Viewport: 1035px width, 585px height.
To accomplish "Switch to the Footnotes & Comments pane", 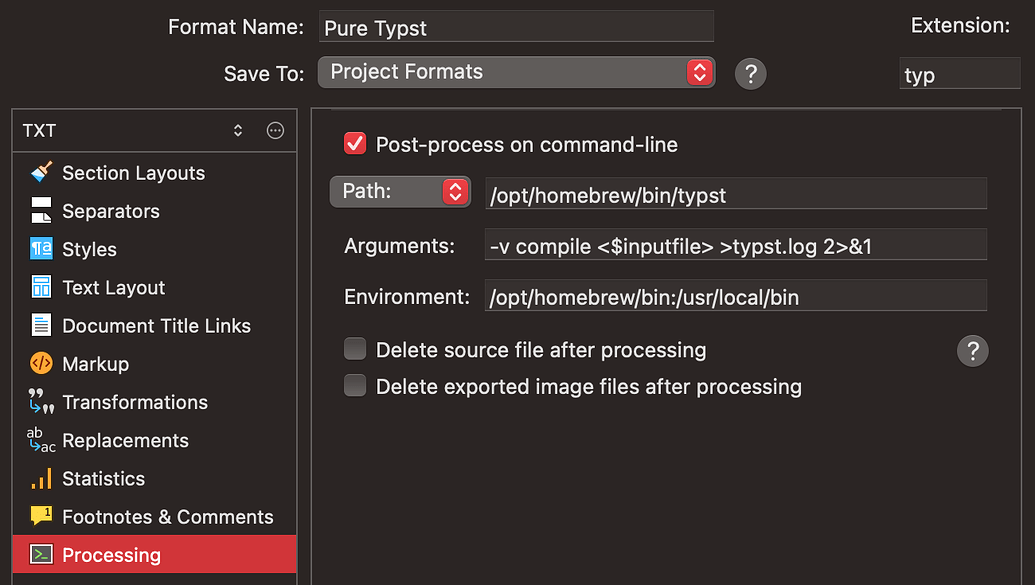I will click(x=167, y=516).
